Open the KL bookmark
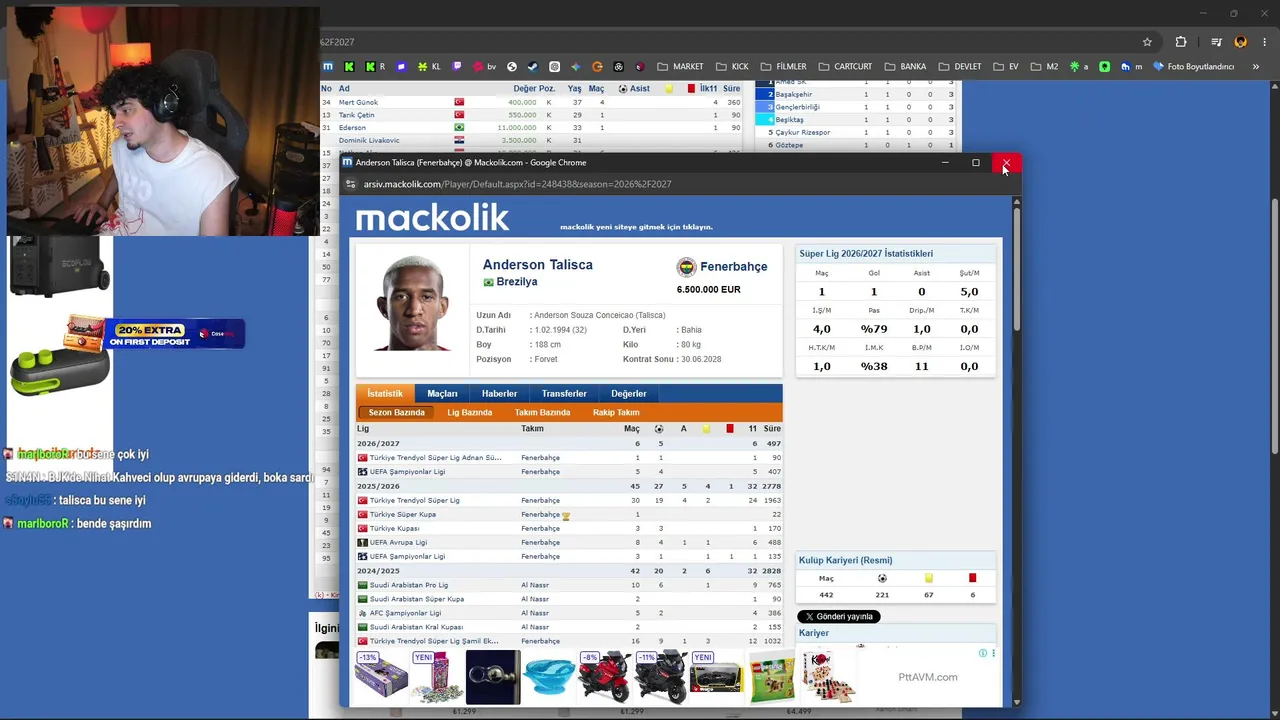 [x=429, y=67]
